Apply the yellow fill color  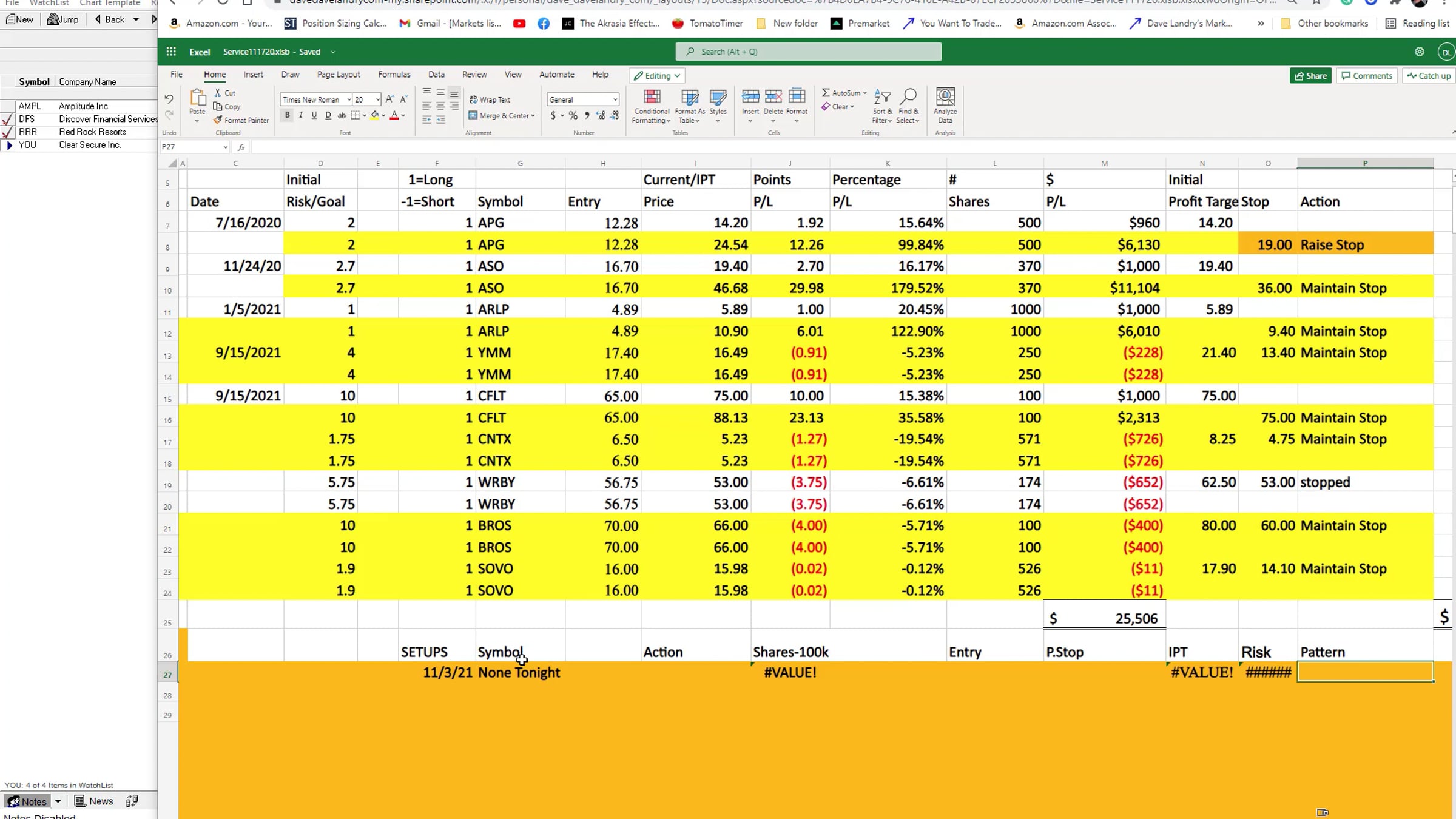coord(375,115)
